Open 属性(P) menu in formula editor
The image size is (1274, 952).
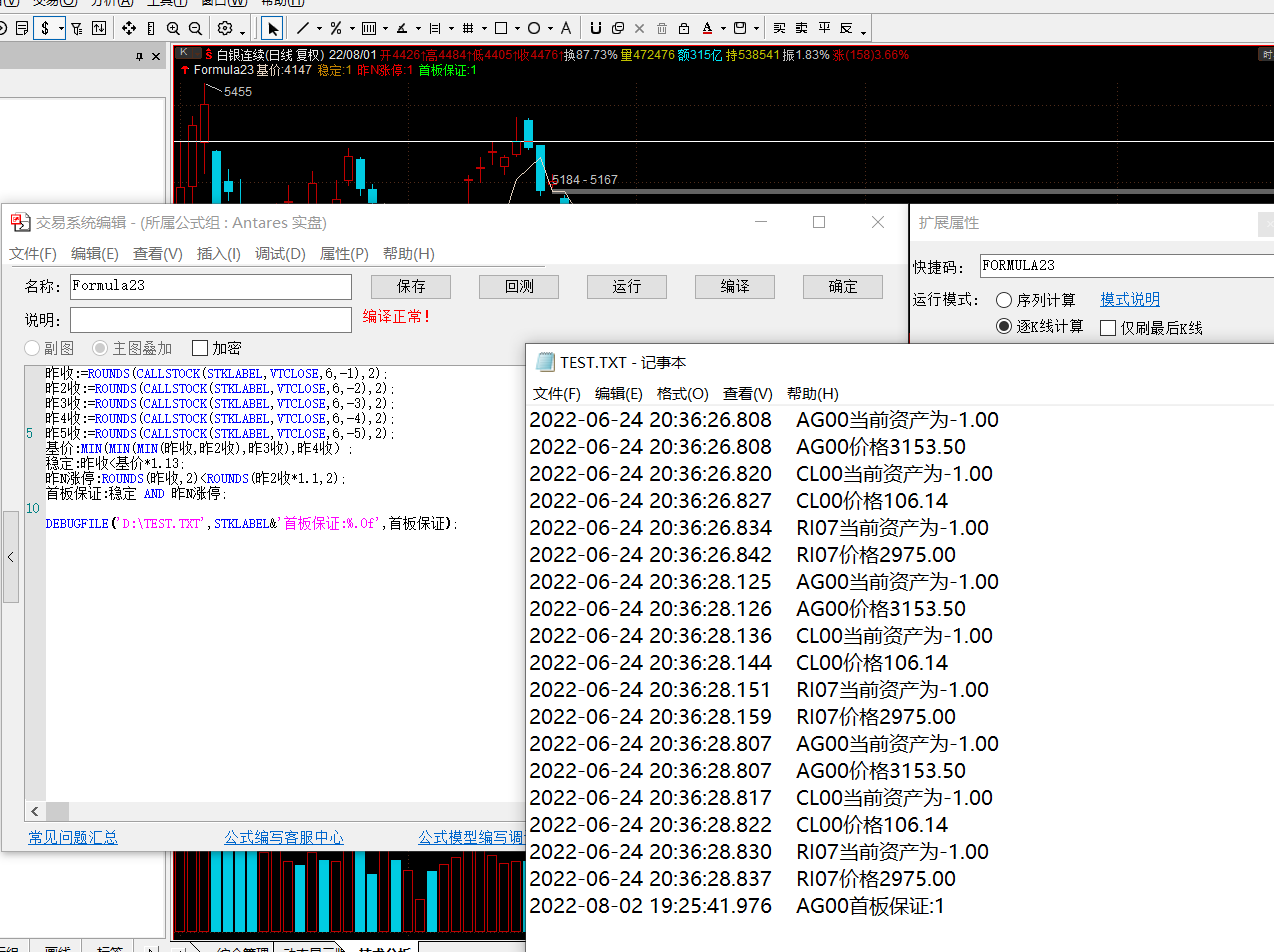[344, 254]
